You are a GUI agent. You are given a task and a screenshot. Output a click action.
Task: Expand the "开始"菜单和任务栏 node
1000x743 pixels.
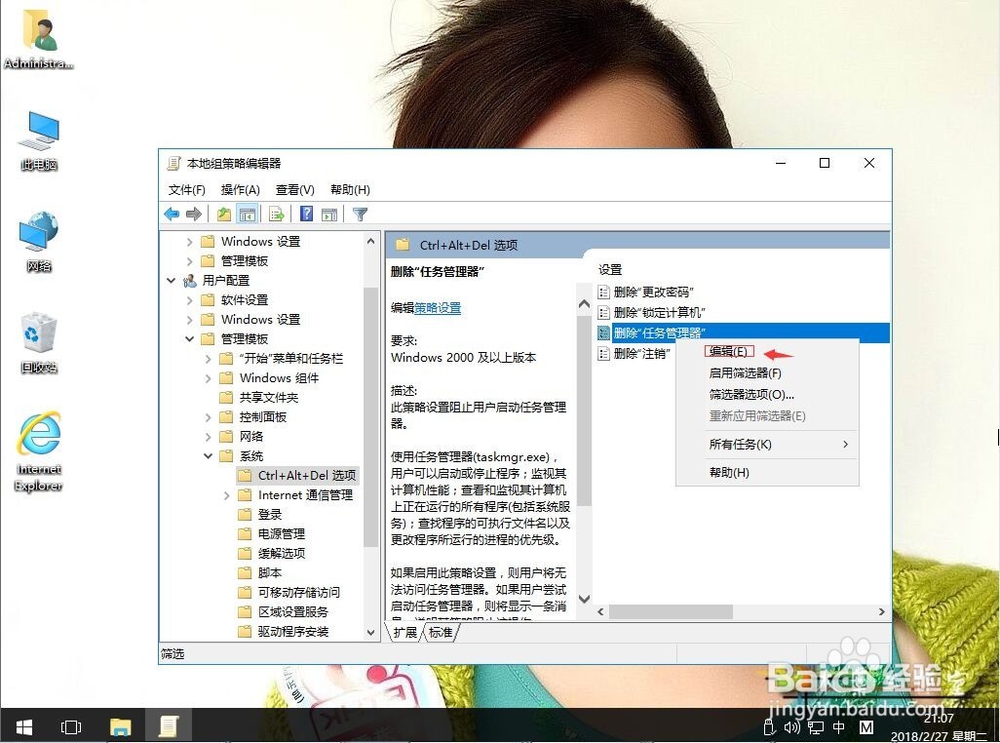(x=208, y=358)
